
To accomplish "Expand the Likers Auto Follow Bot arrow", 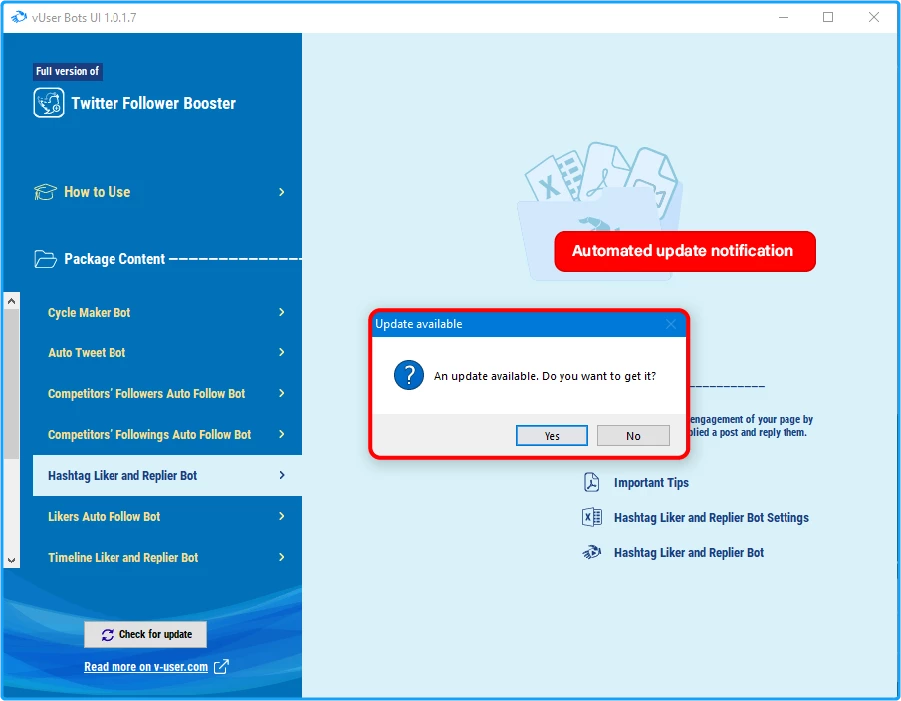I will pyautogui.click(x=282, y=516).
